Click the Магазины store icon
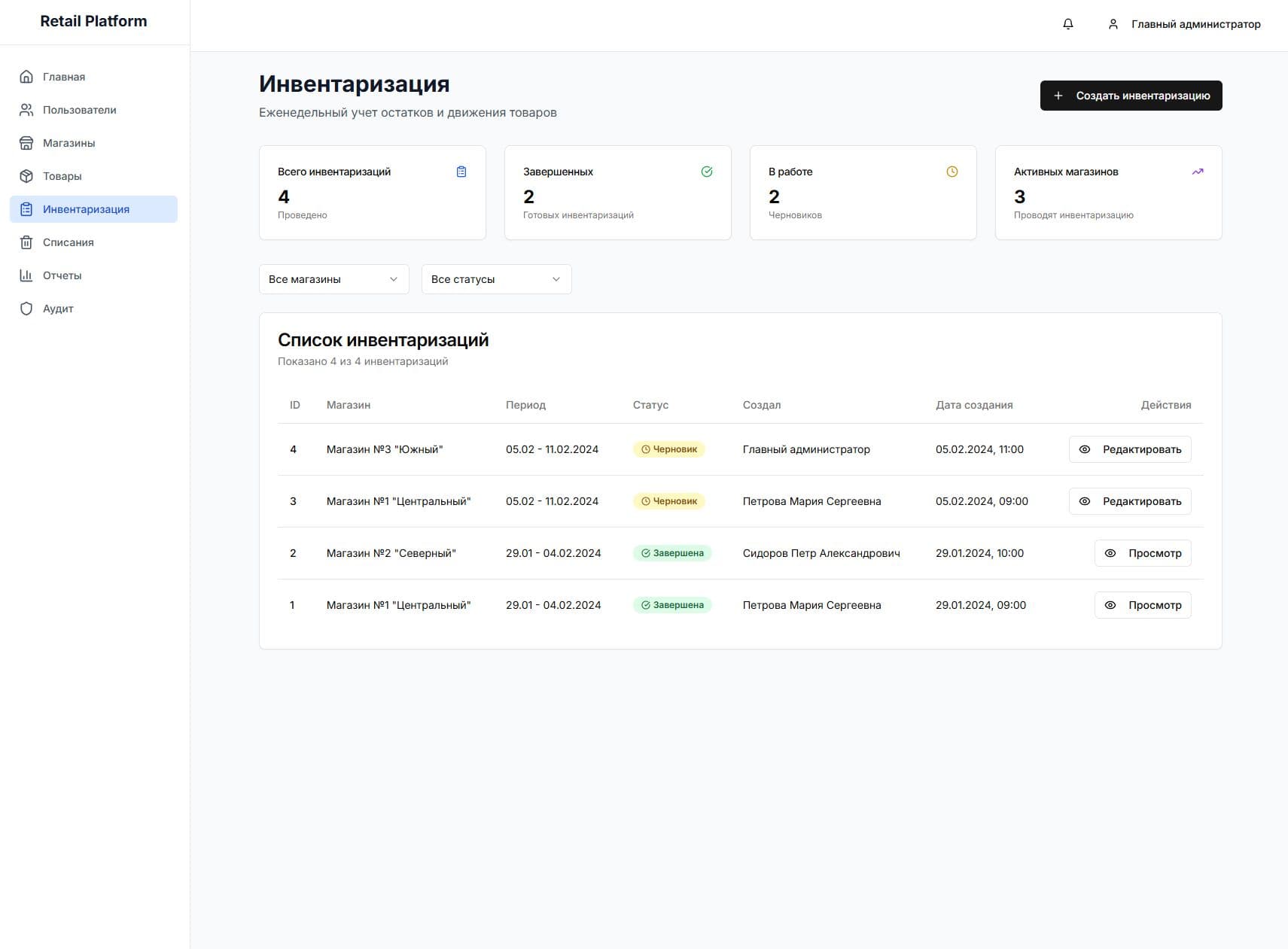 coord(26,143)
